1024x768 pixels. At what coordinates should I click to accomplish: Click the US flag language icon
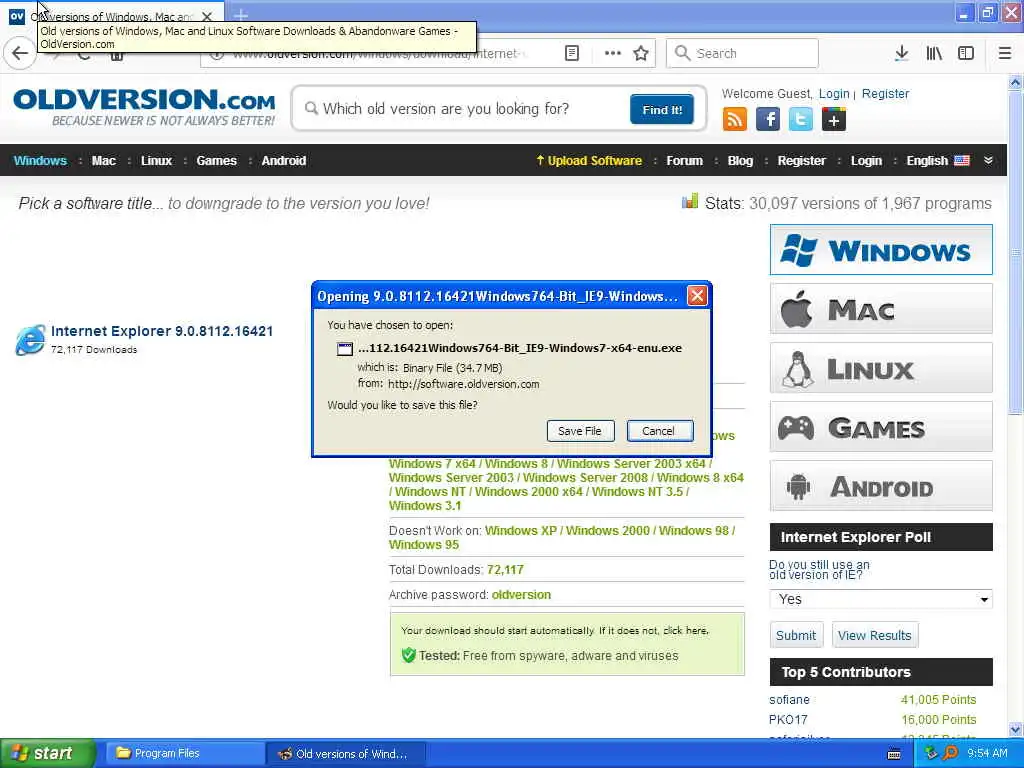click(x=961, y=161)
